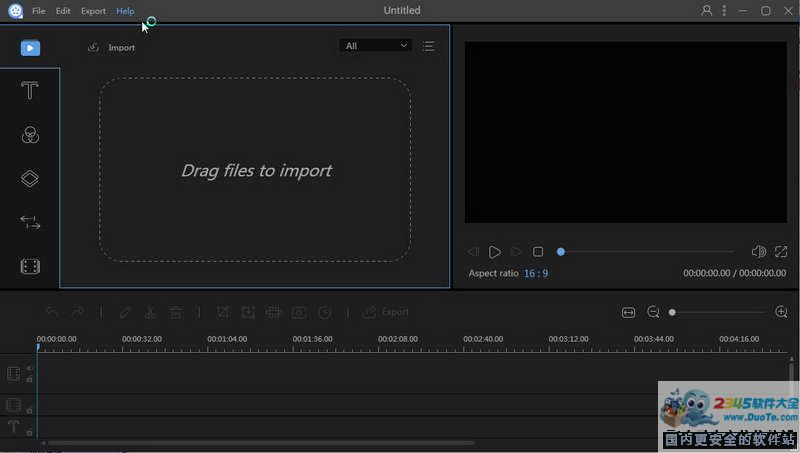Click the scissors Split tool

150,312
